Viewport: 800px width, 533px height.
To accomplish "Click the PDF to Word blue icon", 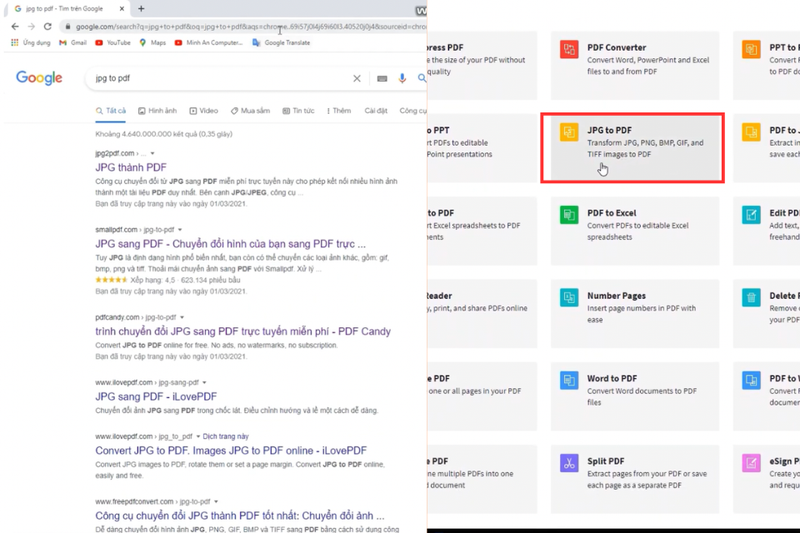I will coord(751,380).
